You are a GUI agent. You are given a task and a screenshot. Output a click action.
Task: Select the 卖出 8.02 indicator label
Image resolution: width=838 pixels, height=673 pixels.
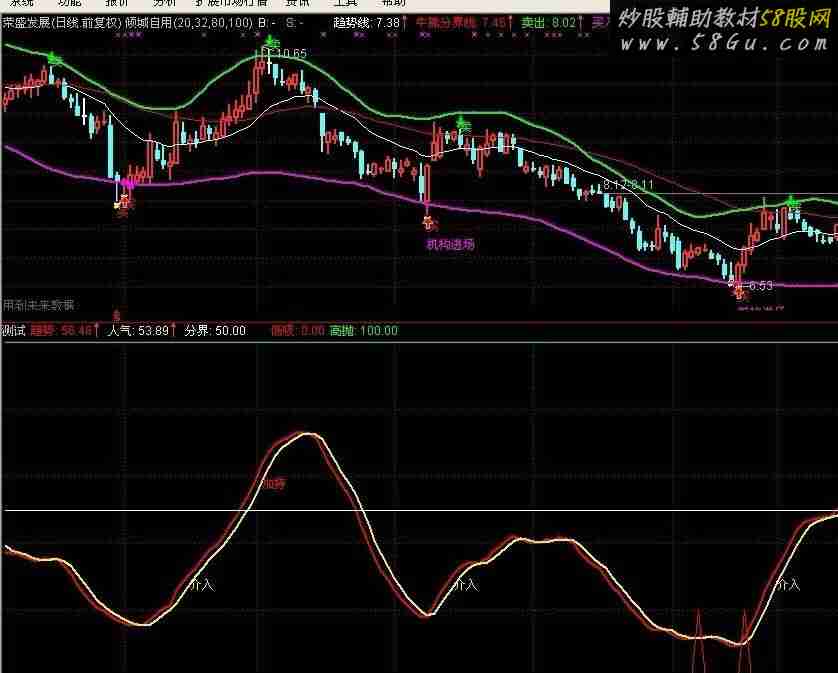(x=549, y=22)
